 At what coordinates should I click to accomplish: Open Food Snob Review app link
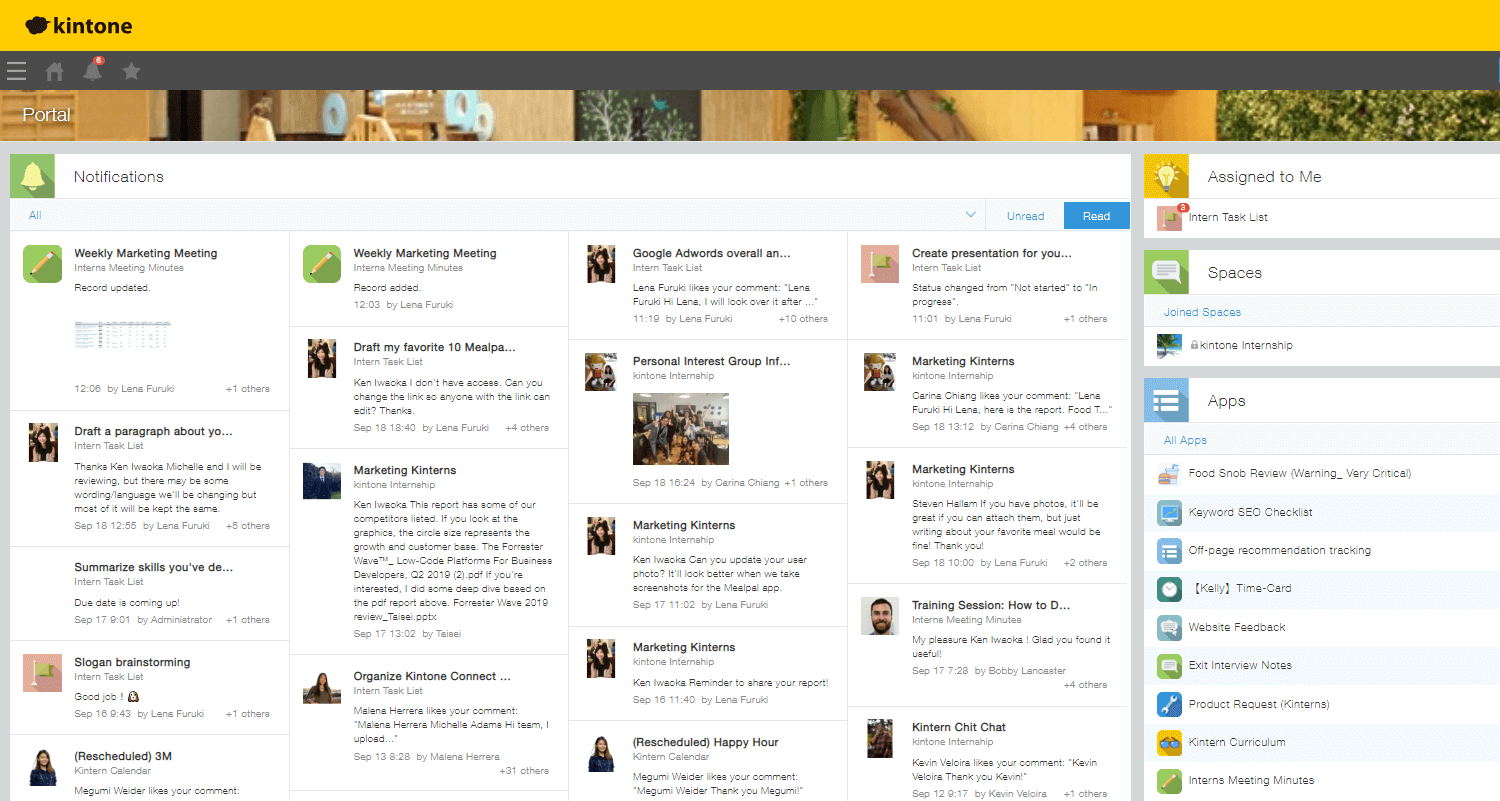click(x=1300, y=473)
